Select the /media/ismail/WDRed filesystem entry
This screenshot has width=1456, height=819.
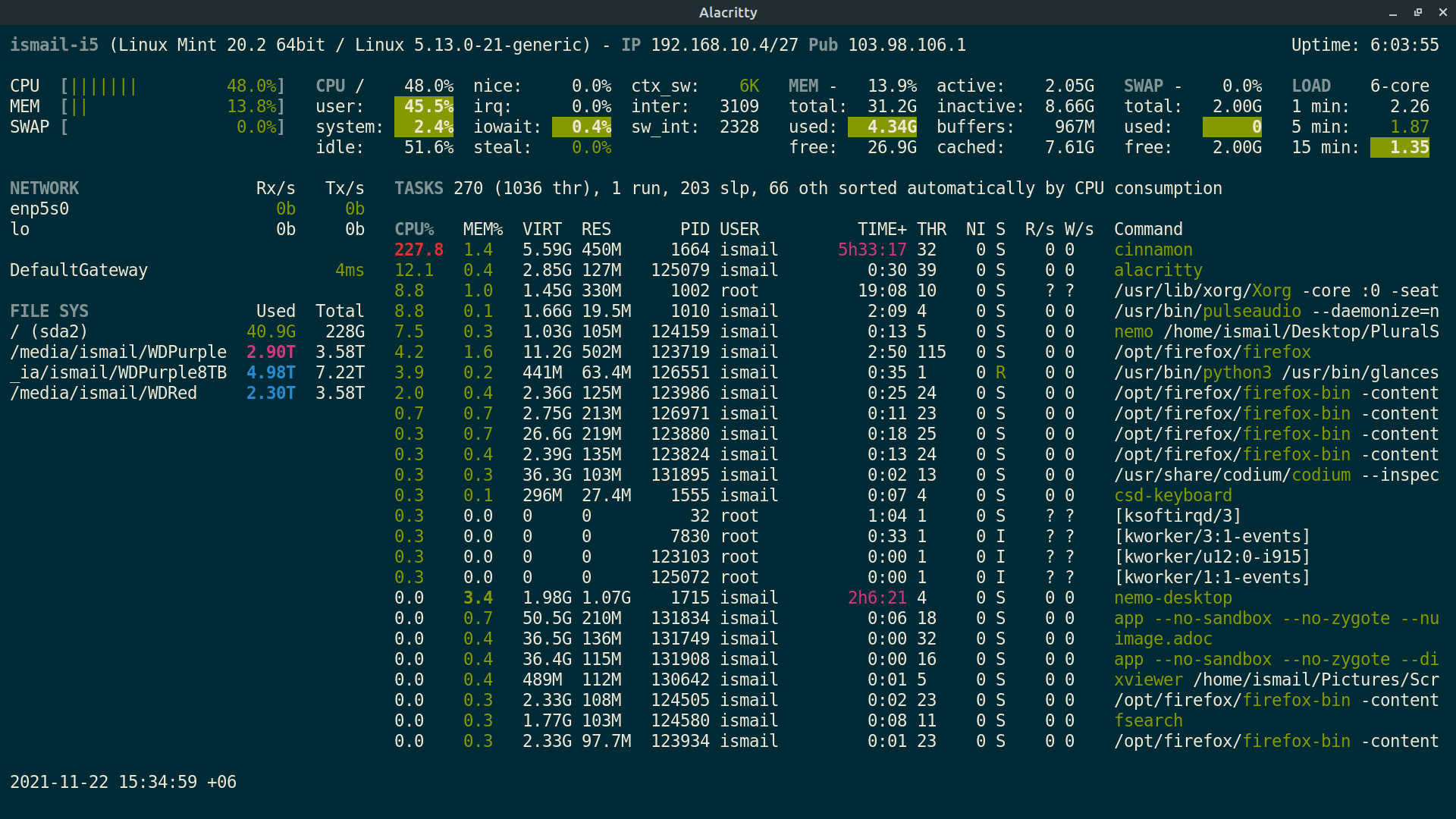103,393
